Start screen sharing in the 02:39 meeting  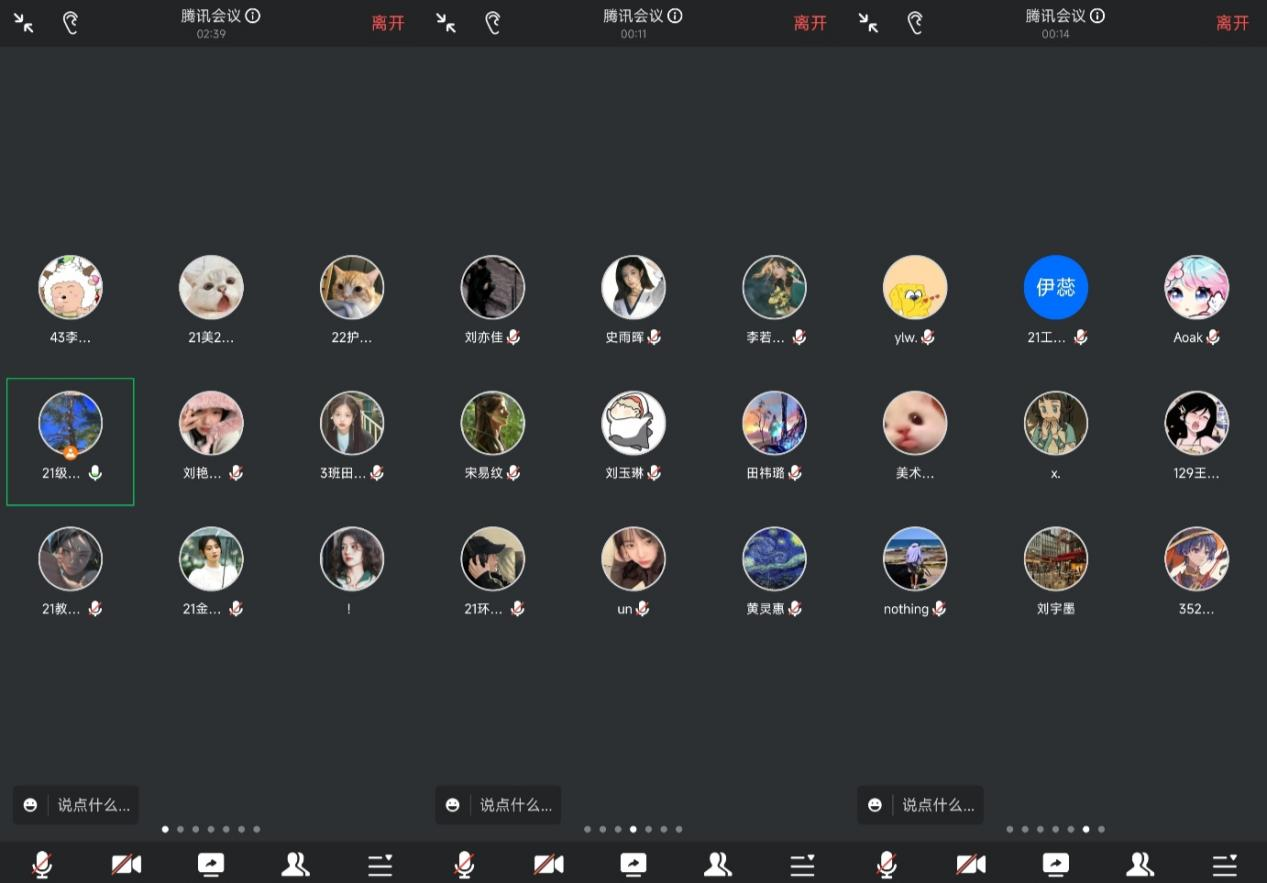click(x=211, y=864)
